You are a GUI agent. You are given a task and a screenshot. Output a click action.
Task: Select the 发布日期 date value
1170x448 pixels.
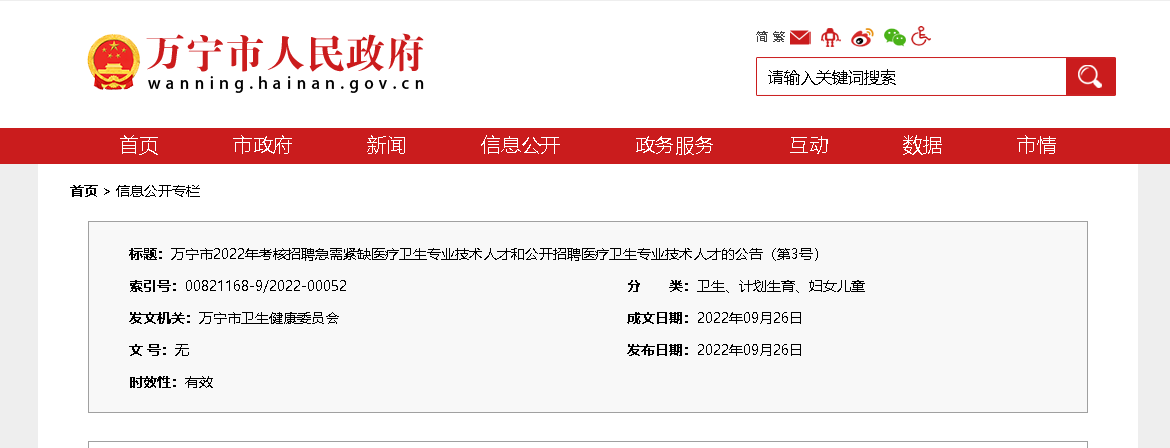point(749,349)
